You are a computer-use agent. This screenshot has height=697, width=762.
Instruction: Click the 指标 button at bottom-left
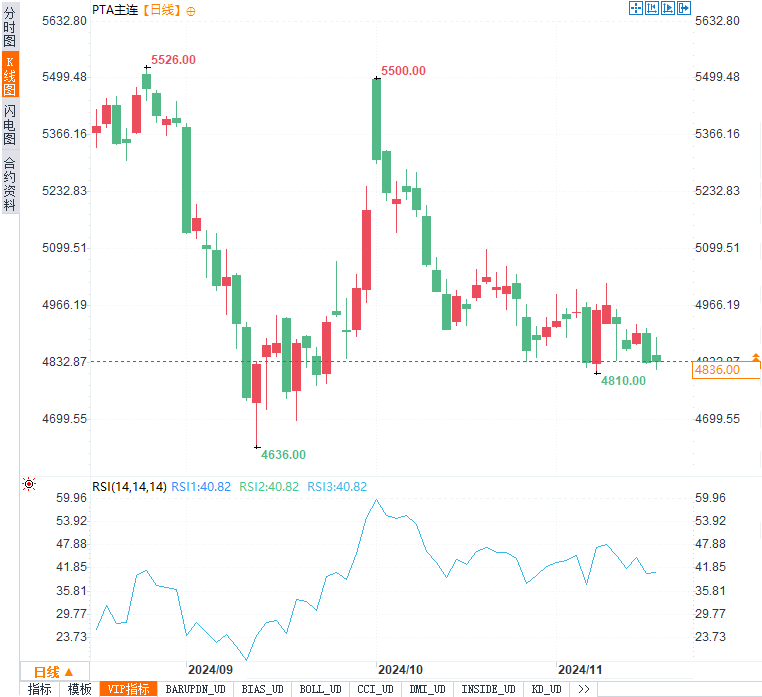coord(40,689)
